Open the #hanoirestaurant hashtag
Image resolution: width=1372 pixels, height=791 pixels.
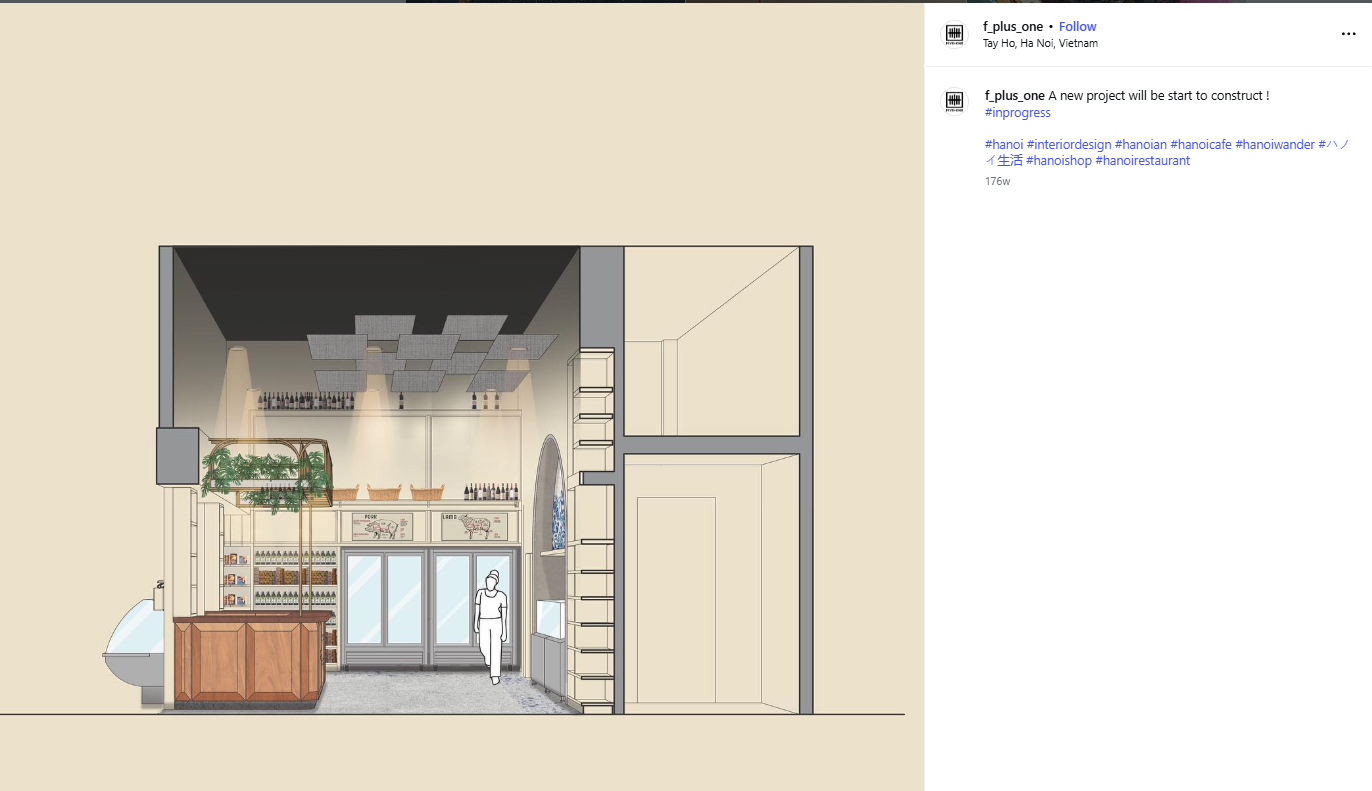pyautogui.click(x=1142, y=161)
